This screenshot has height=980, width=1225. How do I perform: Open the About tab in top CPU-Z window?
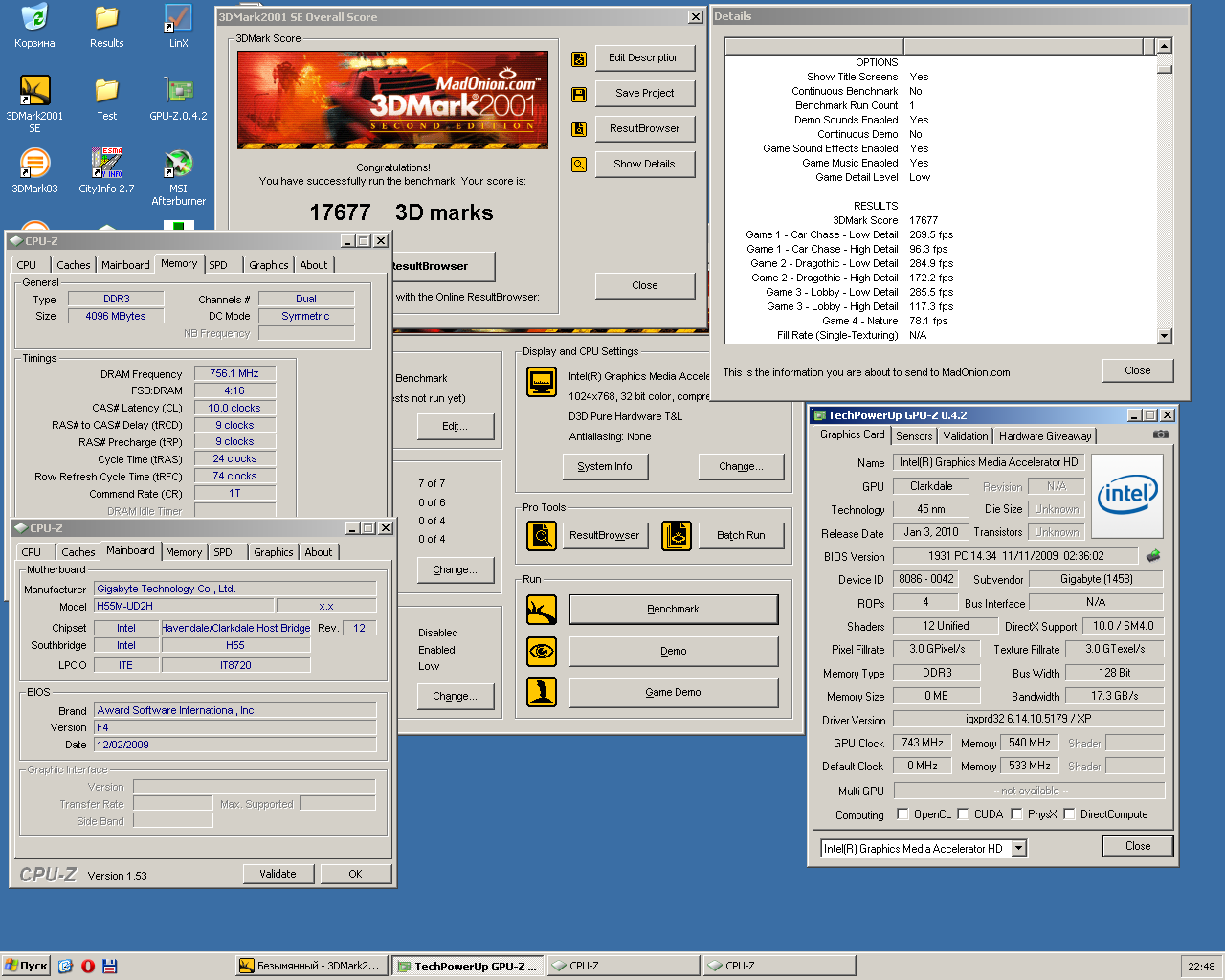pyautogui.click(x=314, y=265)
